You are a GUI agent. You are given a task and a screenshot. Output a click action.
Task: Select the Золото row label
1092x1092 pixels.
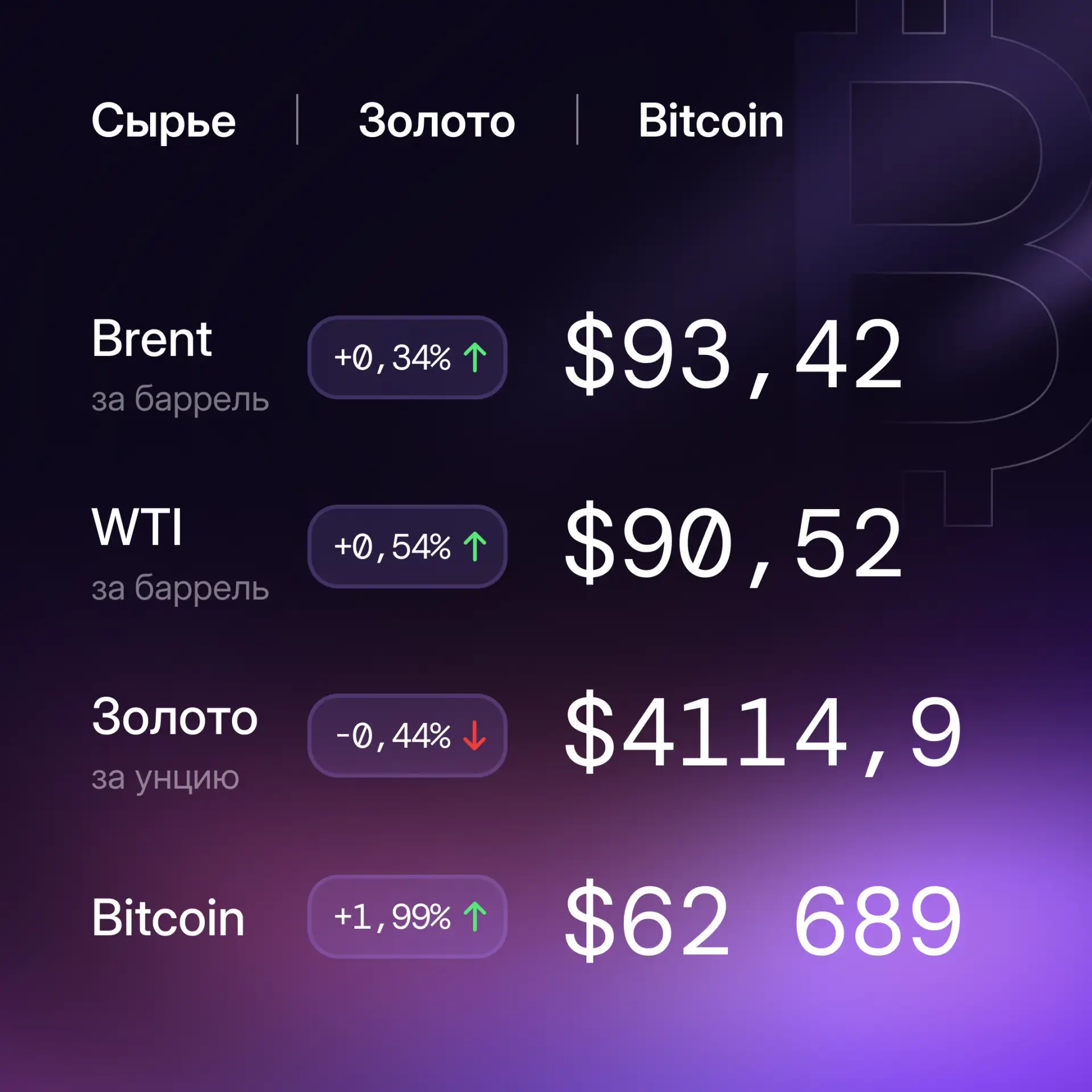click(175, 717)
